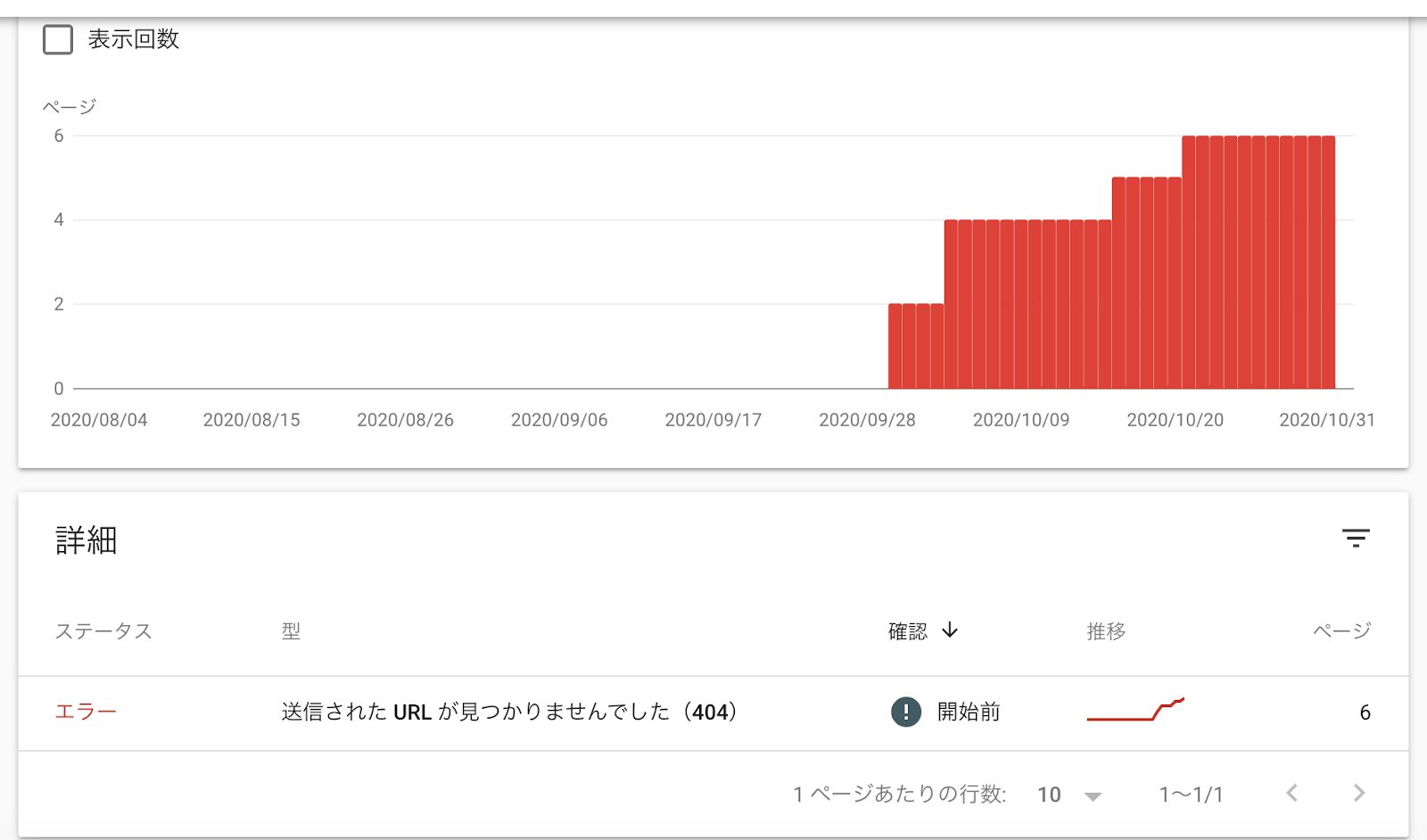Go to next page chevron
Screen dimensions: 1427x840
(1358, 793)
